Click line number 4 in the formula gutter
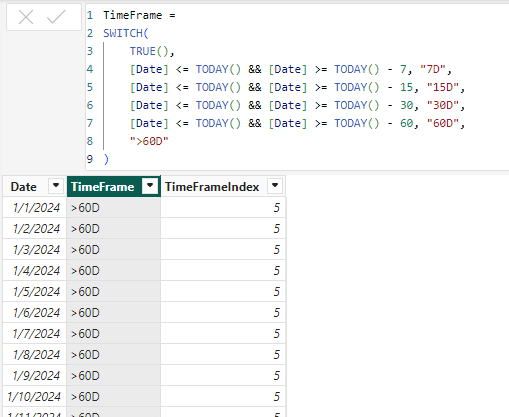The width and height of the screenshot is (509, 417). tap(90, 69)
